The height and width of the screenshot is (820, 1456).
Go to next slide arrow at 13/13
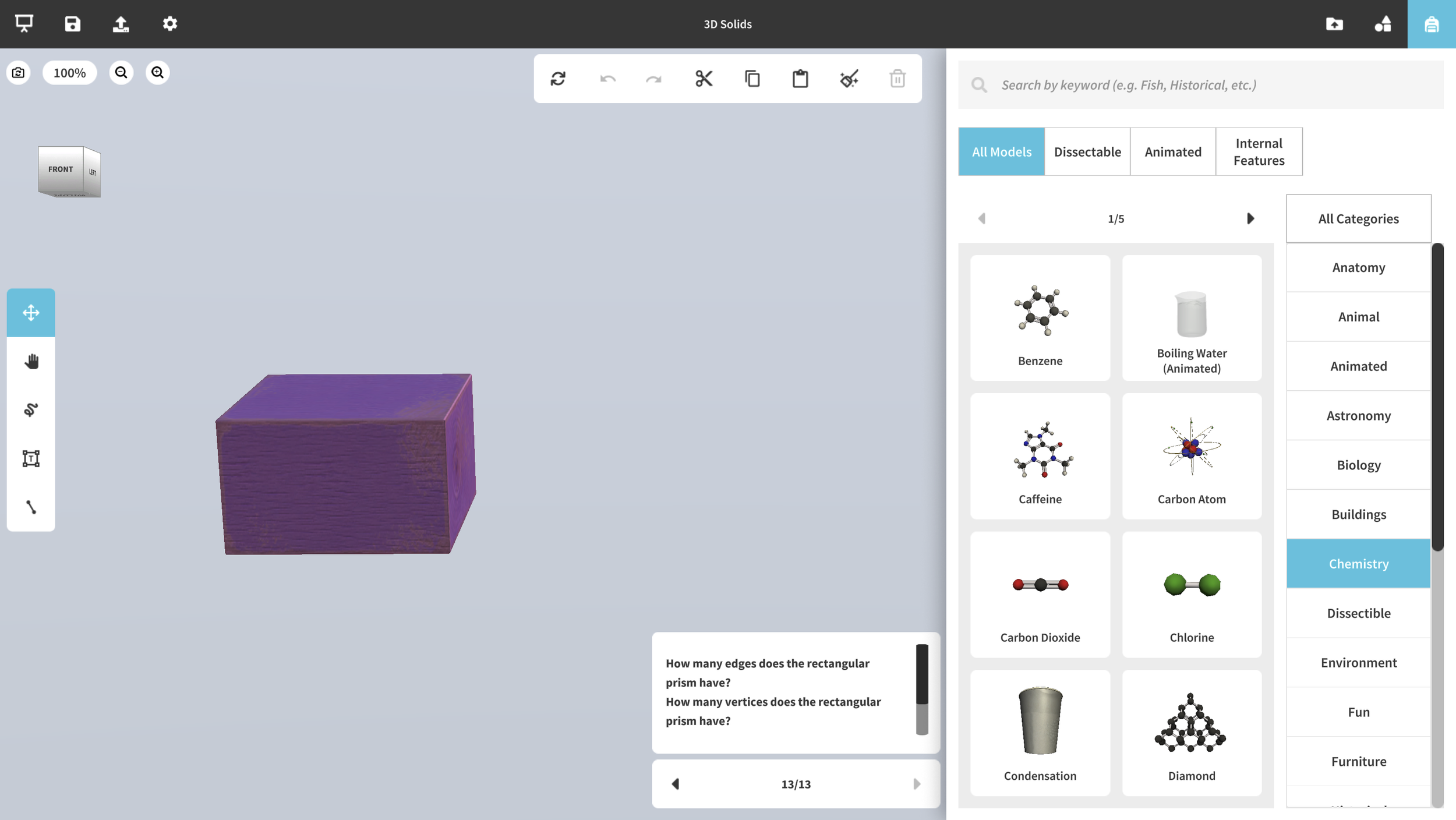(x=917, y=784)
